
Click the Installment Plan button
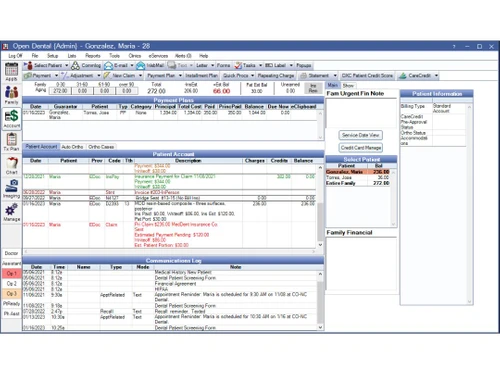[201, 76]
